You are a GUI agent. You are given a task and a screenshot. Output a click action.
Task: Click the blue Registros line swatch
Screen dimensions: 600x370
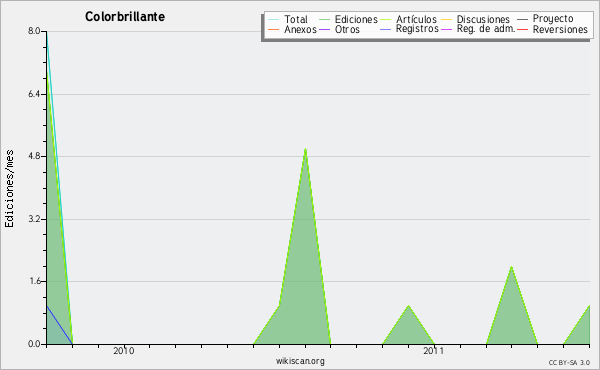(x=385, y=29)
